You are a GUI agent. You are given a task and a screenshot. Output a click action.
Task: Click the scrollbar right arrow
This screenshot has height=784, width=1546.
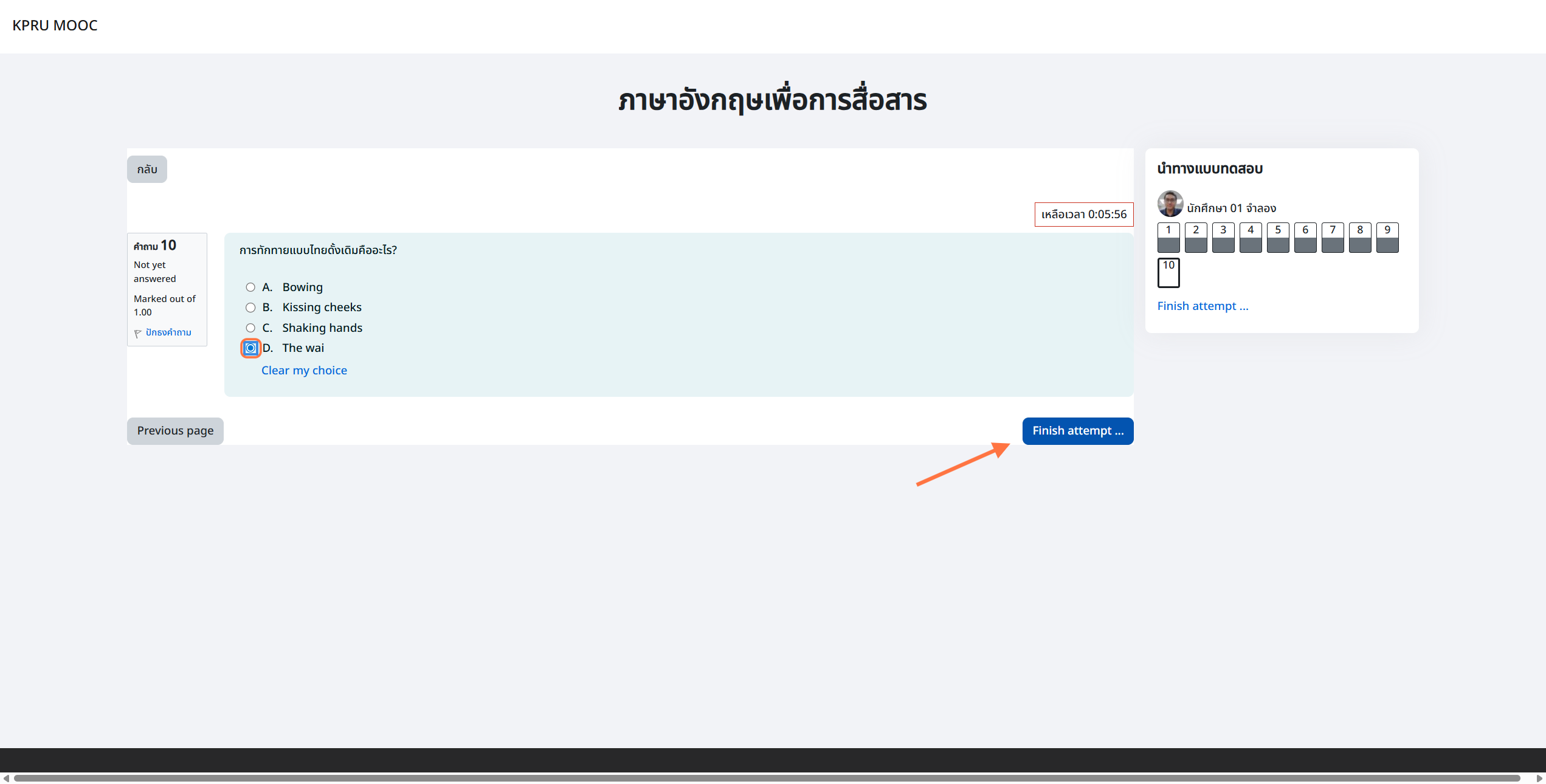1539,778
